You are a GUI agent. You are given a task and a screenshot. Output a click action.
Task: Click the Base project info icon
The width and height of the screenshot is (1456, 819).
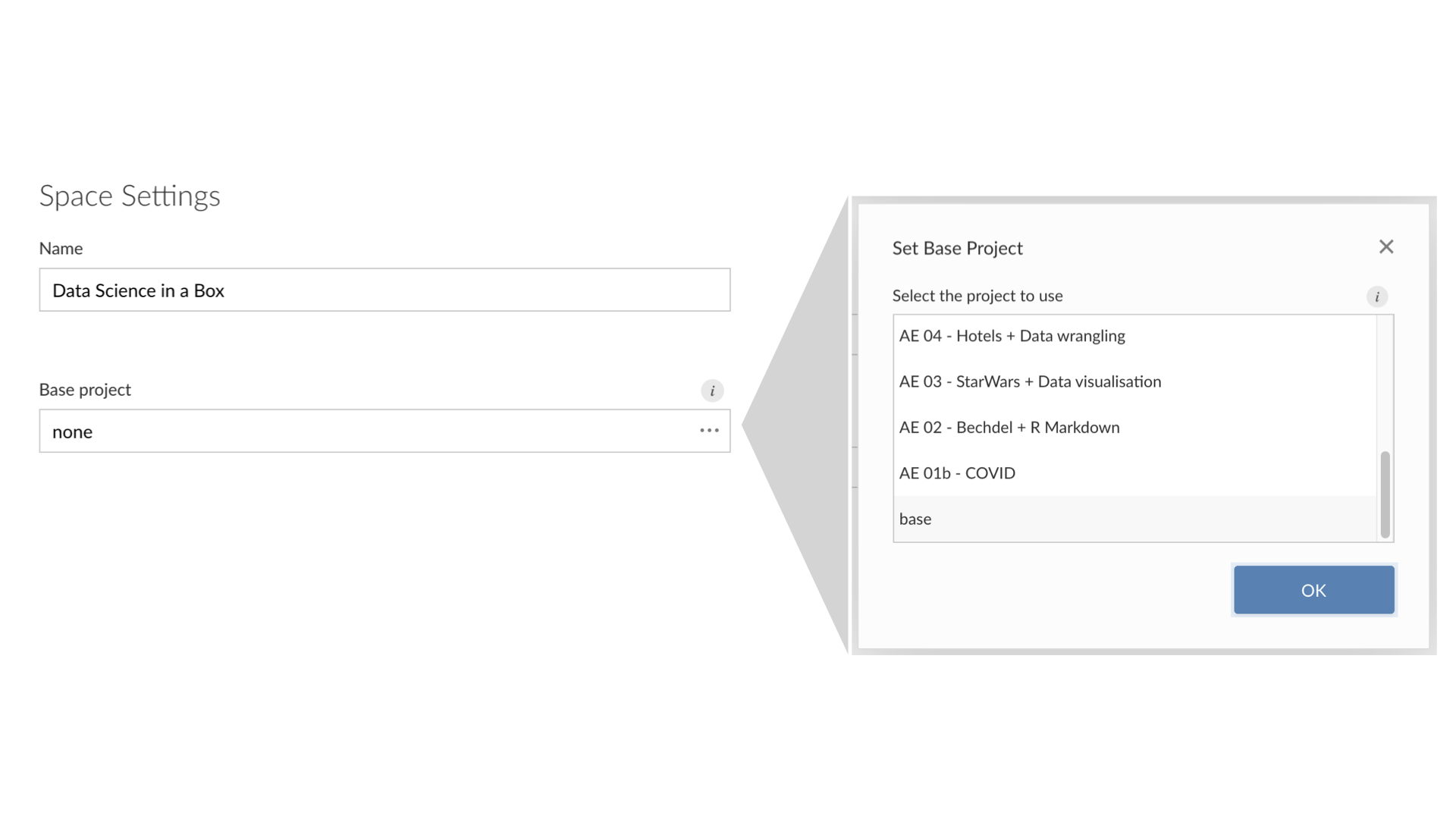(x=712, y=391)
